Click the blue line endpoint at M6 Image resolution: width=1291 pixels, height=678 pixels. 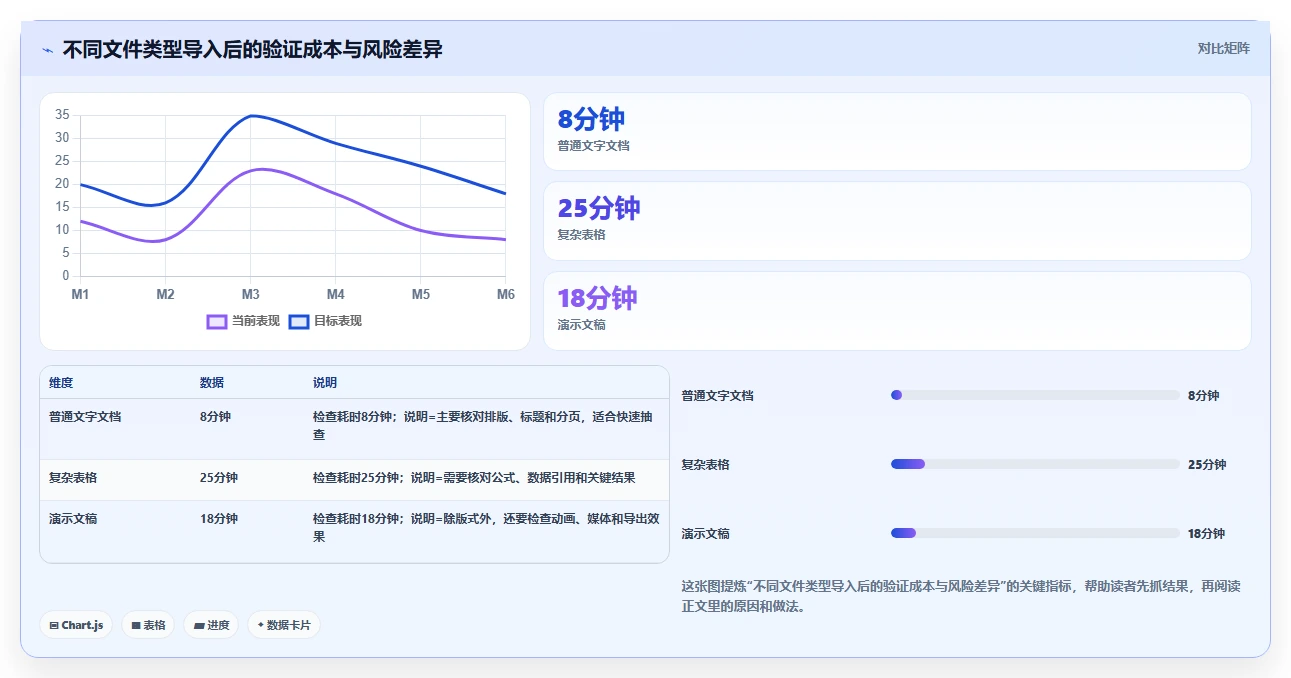click(505, 193)
